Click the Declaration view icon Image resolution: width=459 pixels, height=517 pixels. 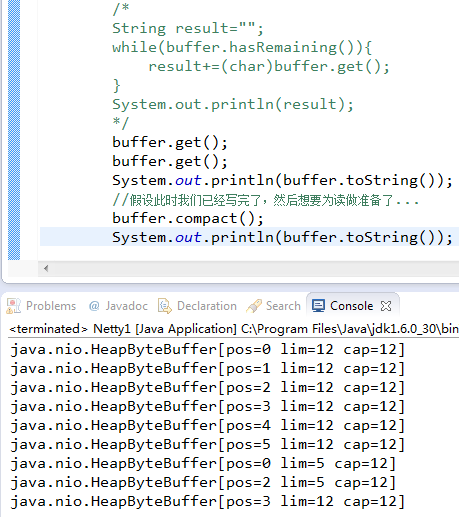coord(165,306)
